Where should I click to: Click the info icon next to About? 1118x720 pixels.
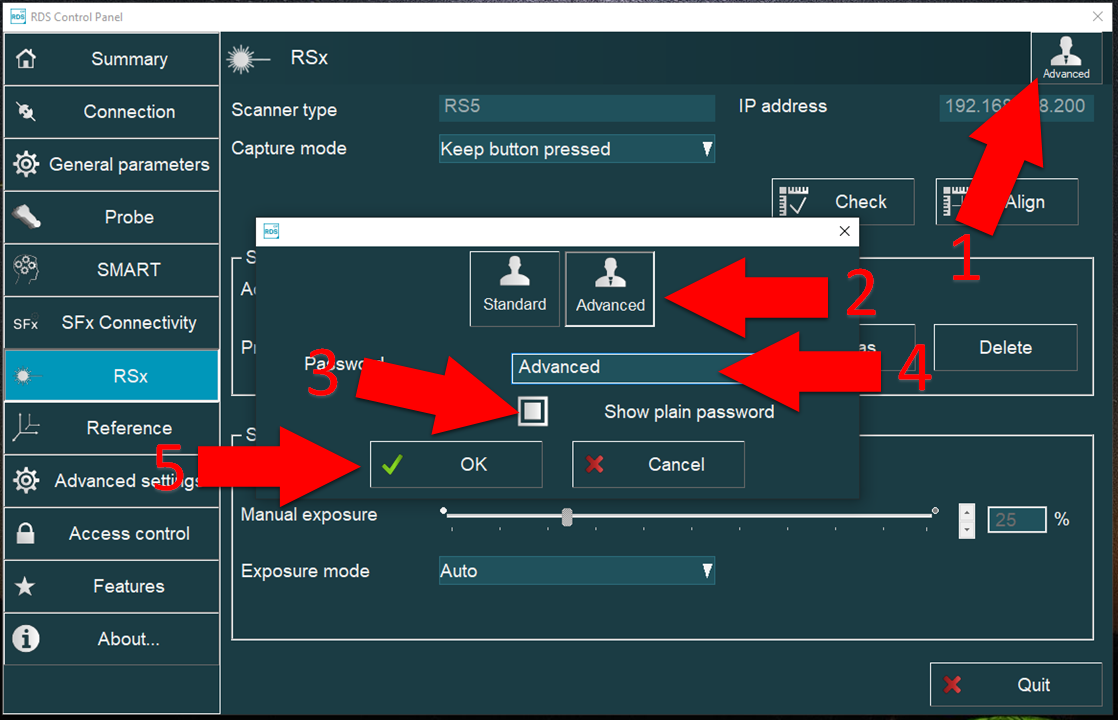pos(26,639)
